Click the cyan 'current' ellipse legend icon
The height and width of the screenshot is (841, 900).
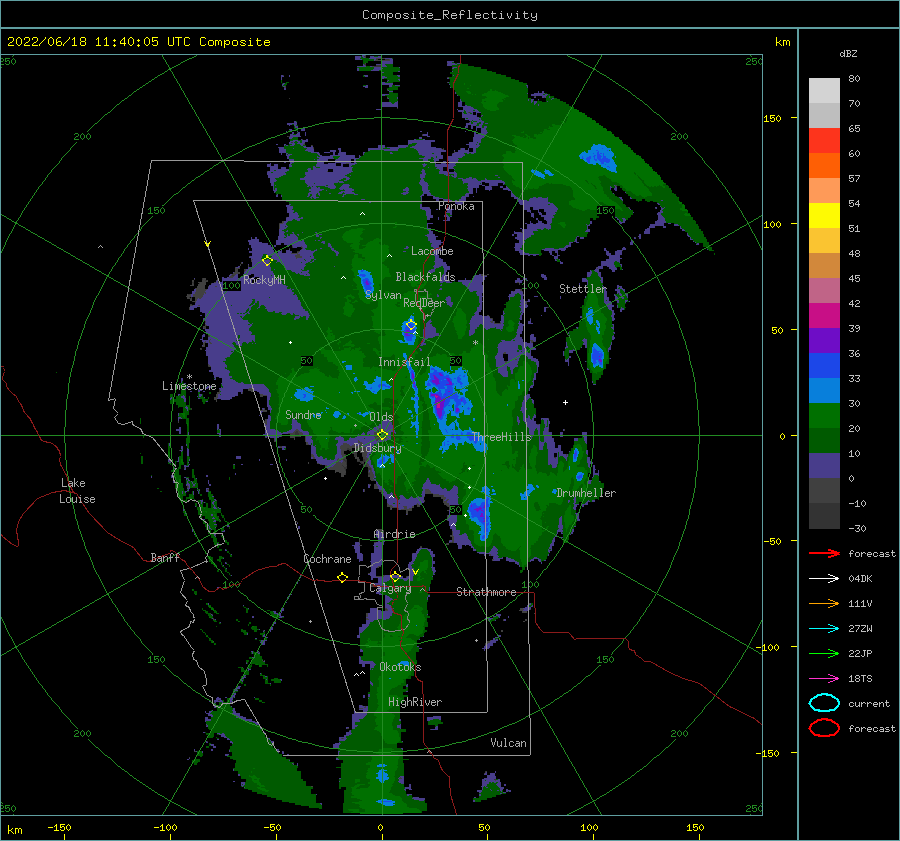824,703
